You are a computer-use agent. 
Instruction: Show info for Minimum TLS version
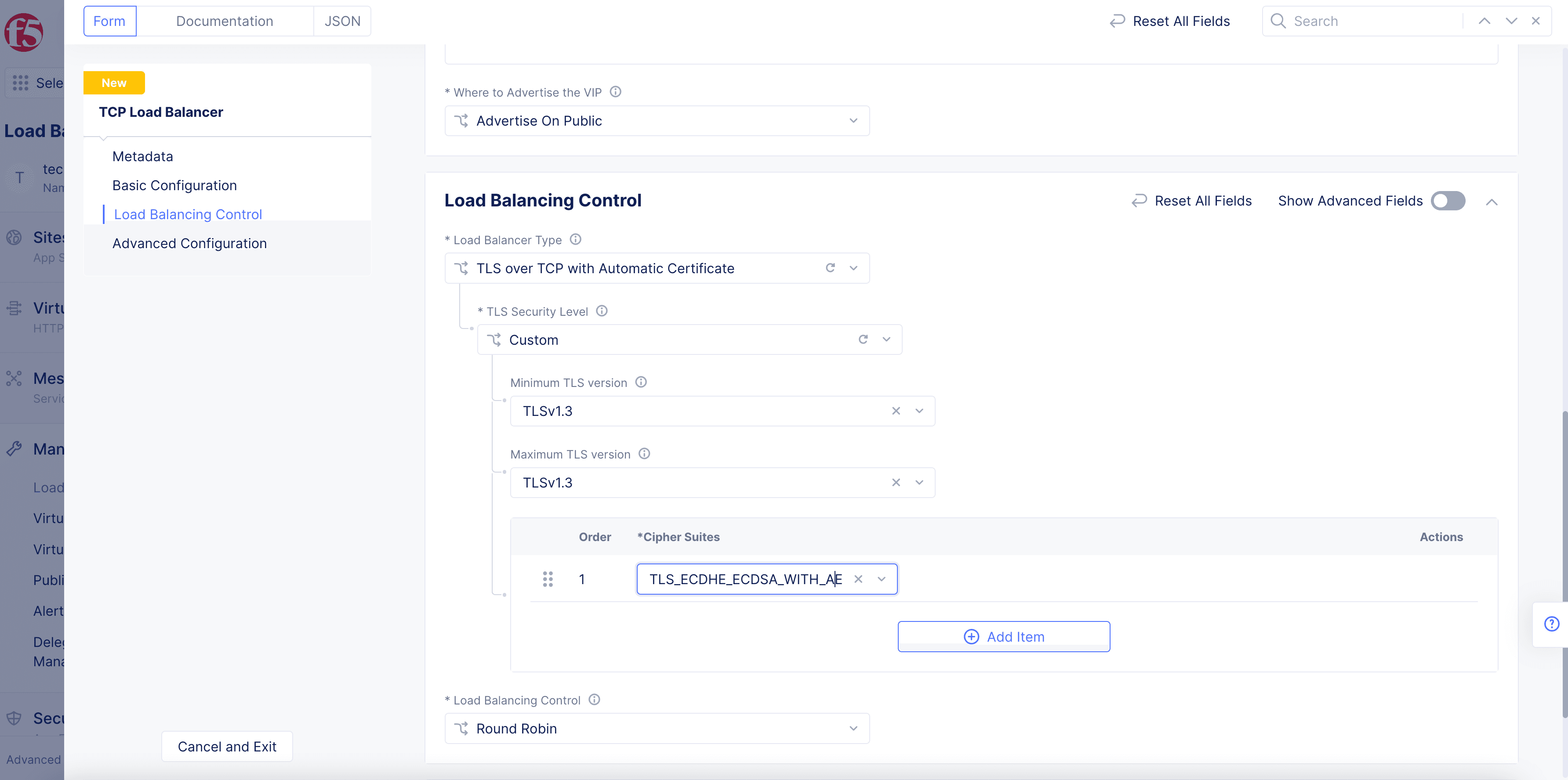[640, 382]
